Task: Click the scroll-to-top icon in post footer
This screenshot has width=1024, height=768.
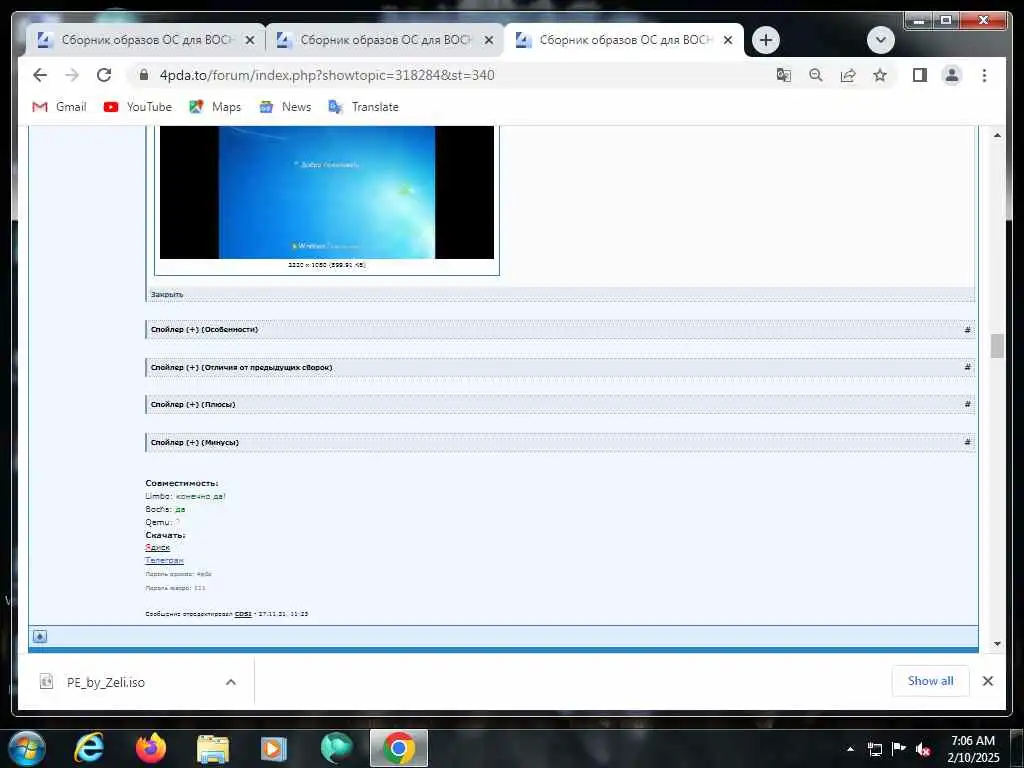Action: [x=40, y=636]
